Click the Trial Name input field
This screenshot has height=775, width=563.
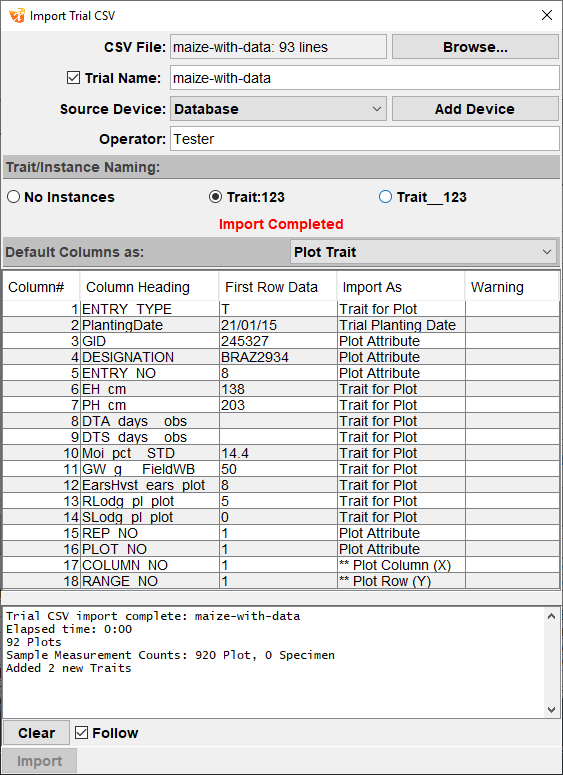tap(365, 78)
